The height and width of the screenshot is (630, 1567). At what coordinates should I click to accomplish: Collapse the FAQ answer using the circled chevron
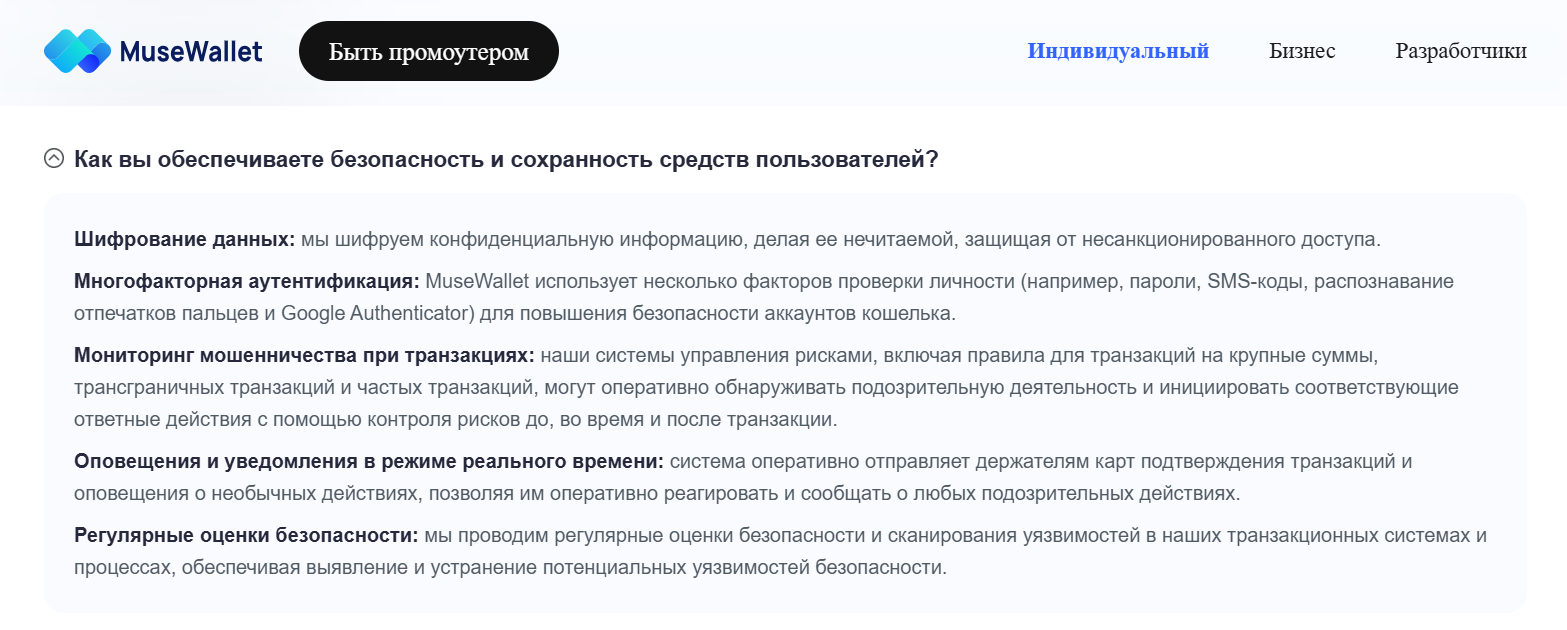click(54, 158)
